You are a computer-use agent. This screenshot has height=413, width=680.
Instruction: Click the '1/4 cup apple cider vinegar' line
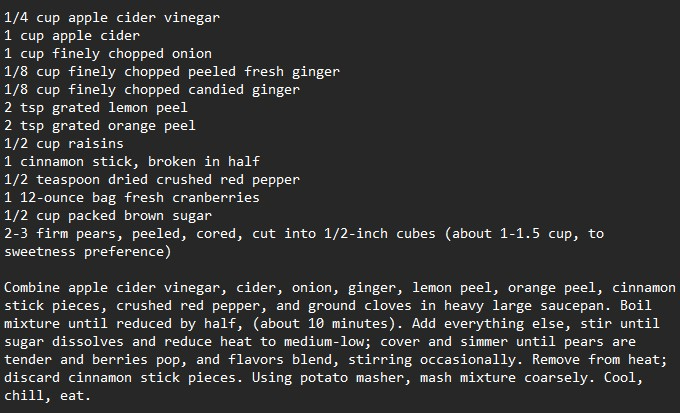(112, 18)
